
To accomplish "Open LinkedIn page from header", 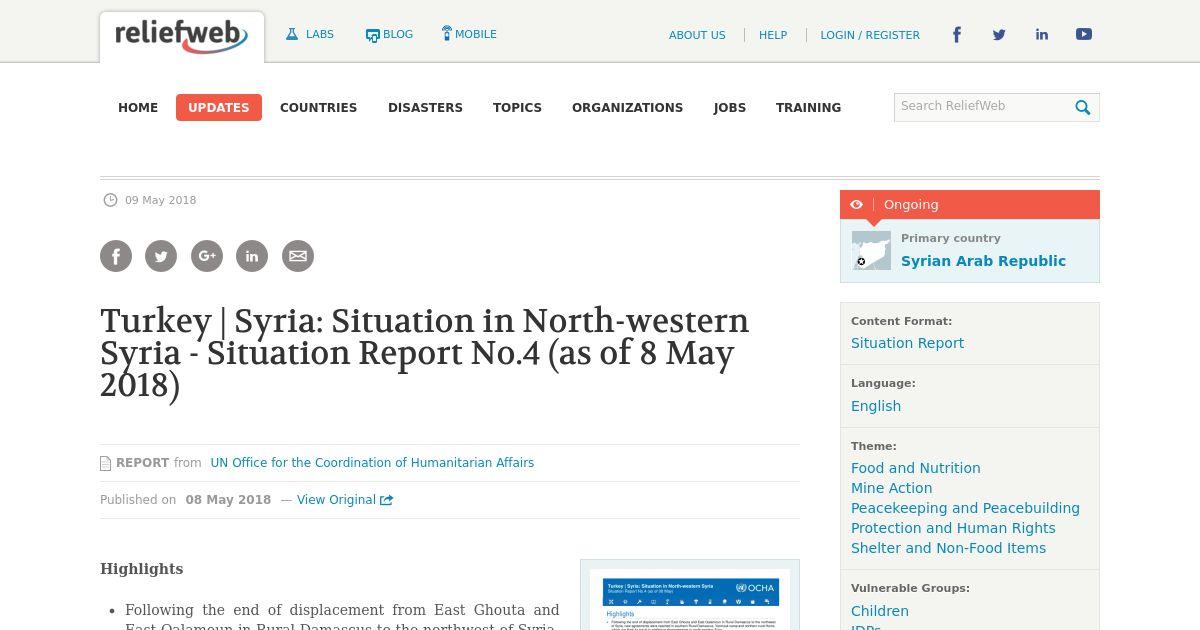I will click(x=1042, y=35).
